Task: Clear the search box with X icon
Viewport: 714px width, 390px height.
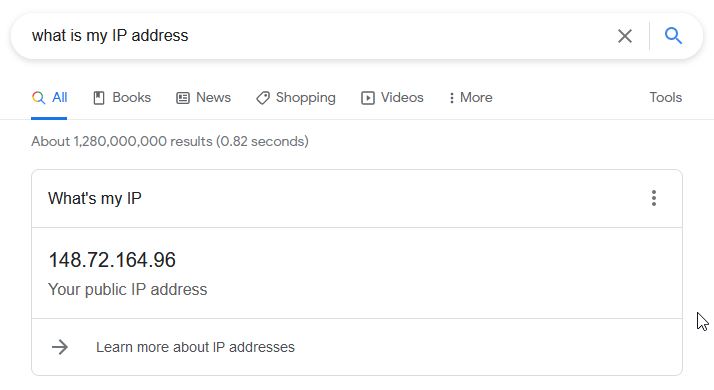Action: [625, 36]
